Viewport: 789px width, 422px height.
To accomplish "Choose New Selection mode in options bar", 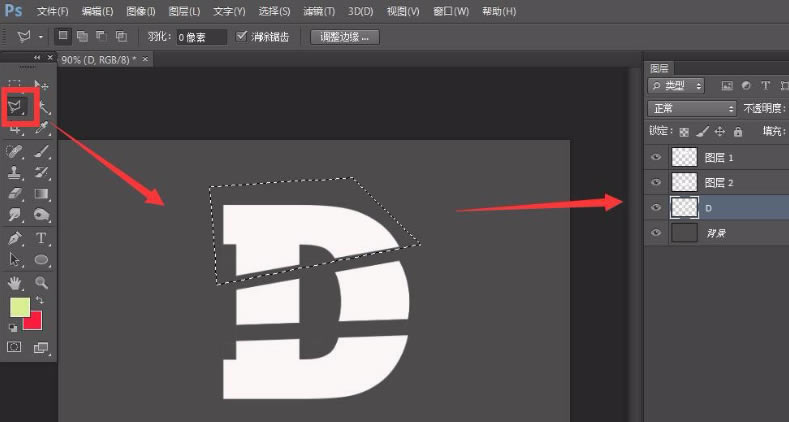I will pos(63,36).
